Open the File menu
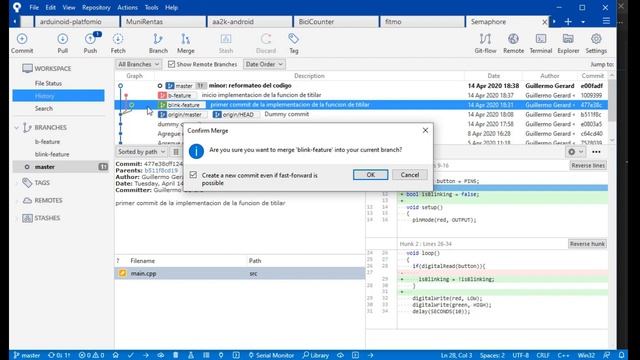This screenshot has height=360, width=640. [34, 7]
